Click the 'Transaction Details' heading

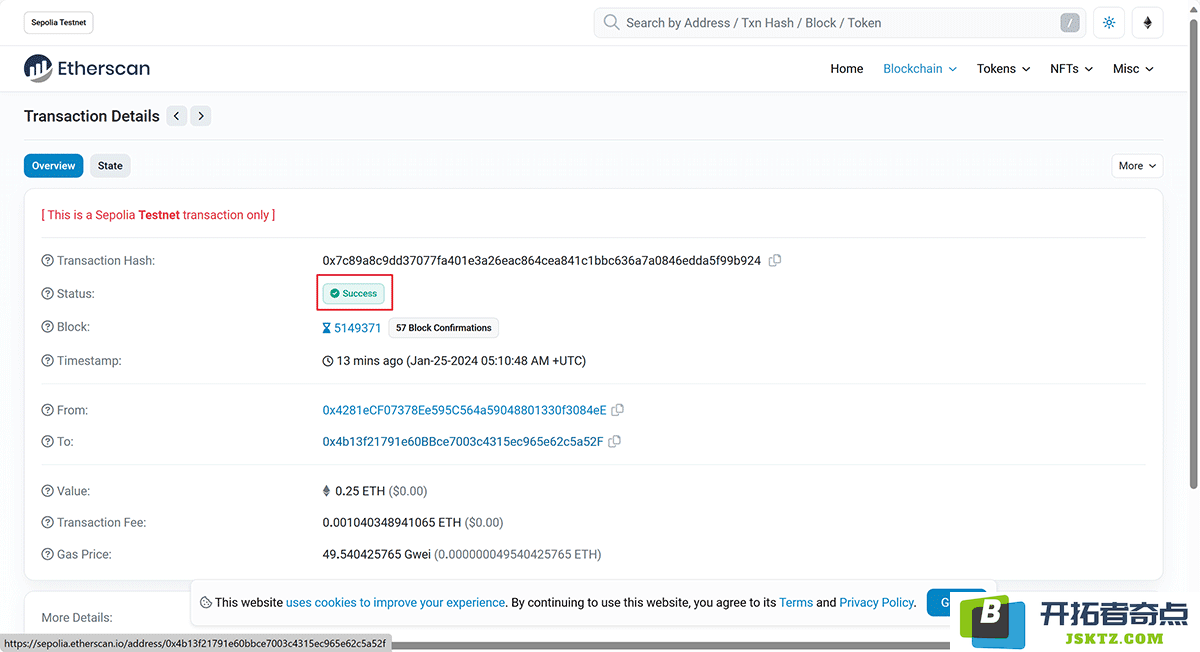pos(92,116)
